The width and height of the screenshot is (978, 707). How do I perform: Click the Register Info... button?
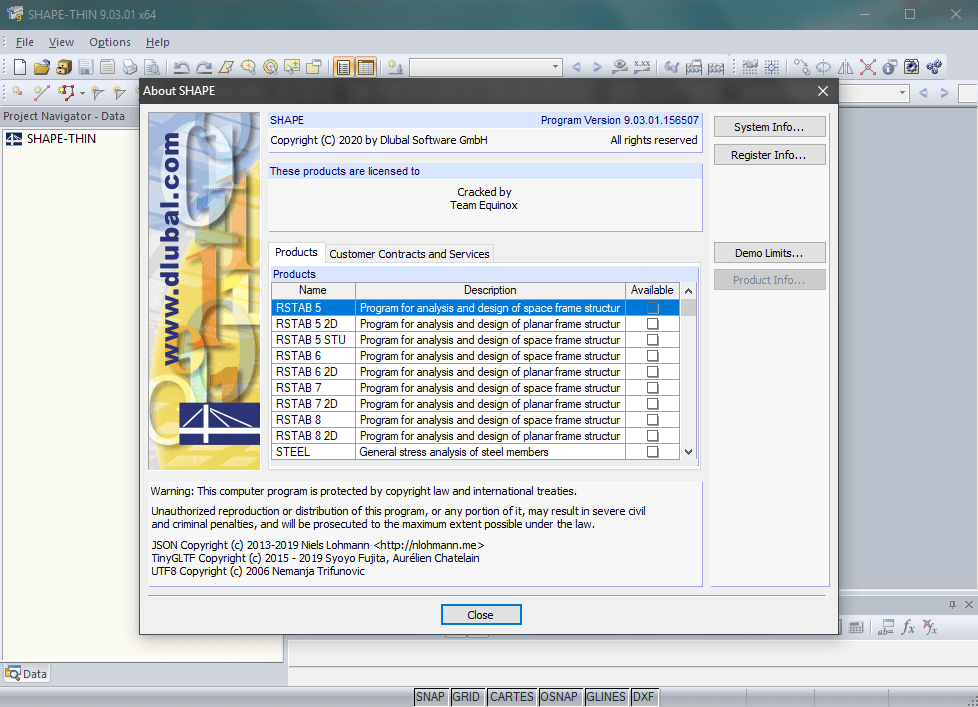pyautogui.click(x=769, y=155)
